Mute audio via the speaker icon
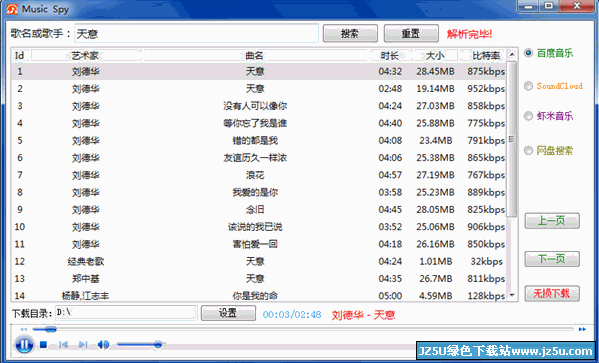The image size is (599, 363). (103, 345)
